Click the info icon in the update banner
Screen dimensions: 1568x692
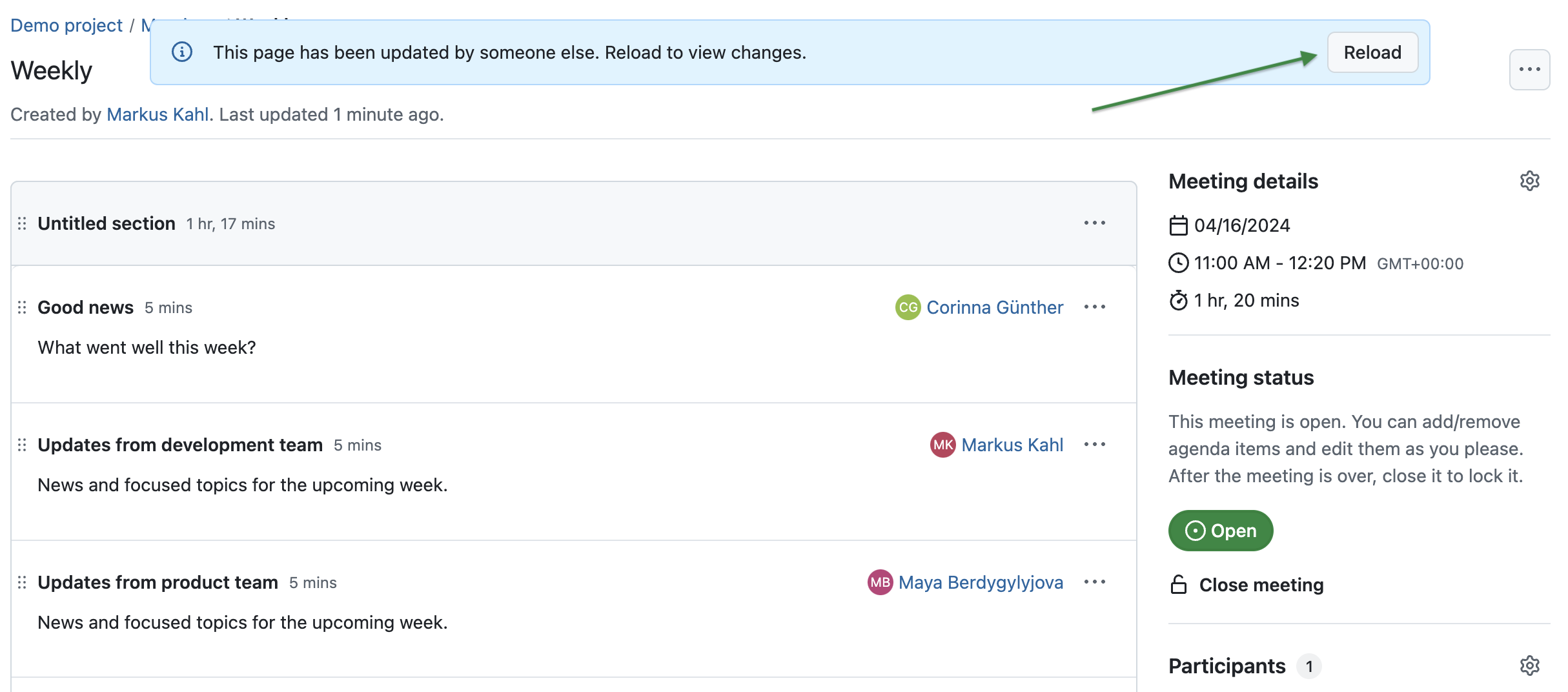coord(181,52)
